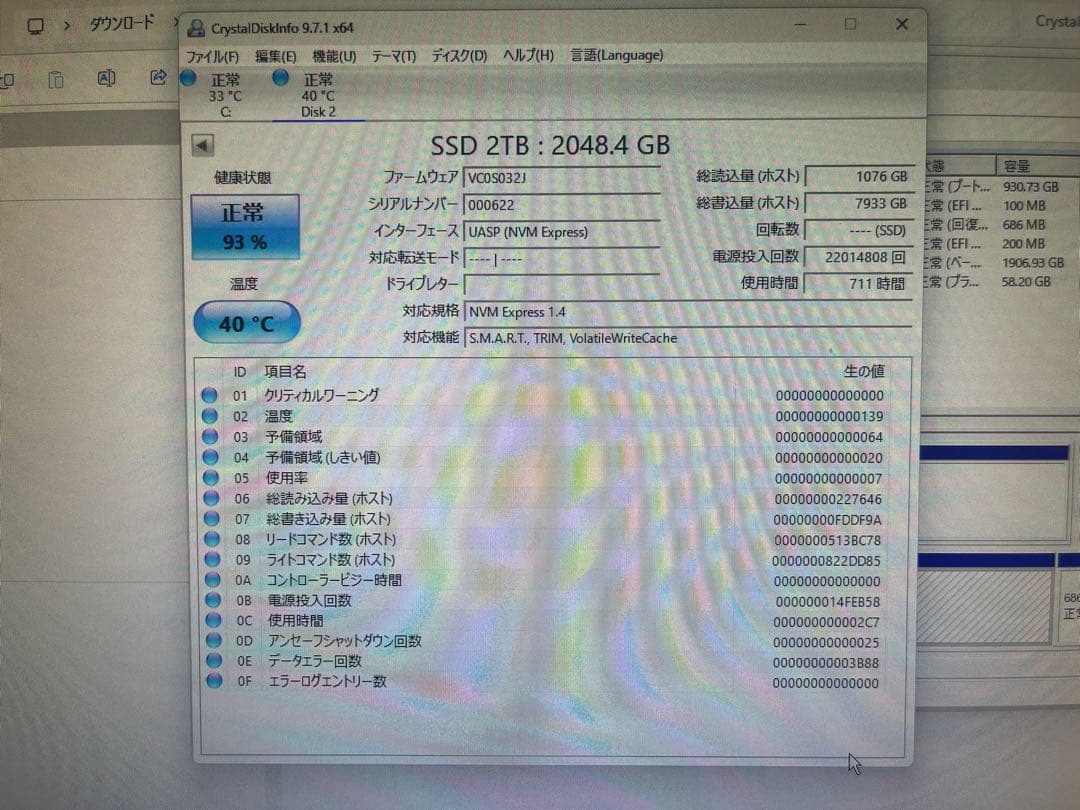Click the share icon in Explorer toolbar
1080x810 pixels.
(x=158, y=77)
